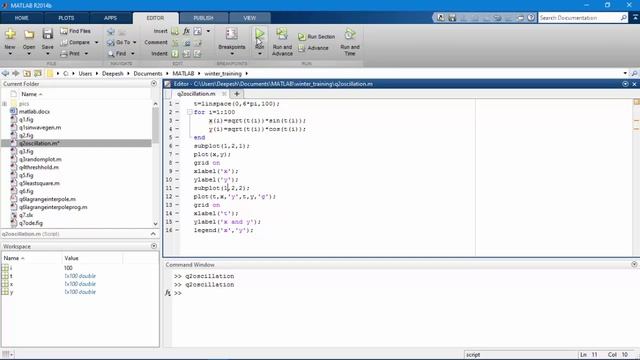Go up one folder level icon
The image size is (640, 360).
[x=27, y=73]
